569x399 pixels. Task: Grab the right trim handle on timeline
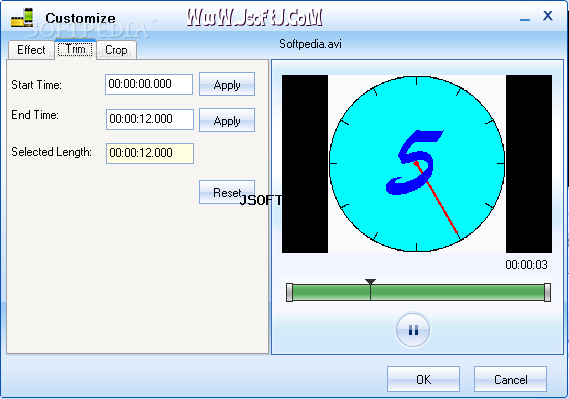tap(547, 292)
